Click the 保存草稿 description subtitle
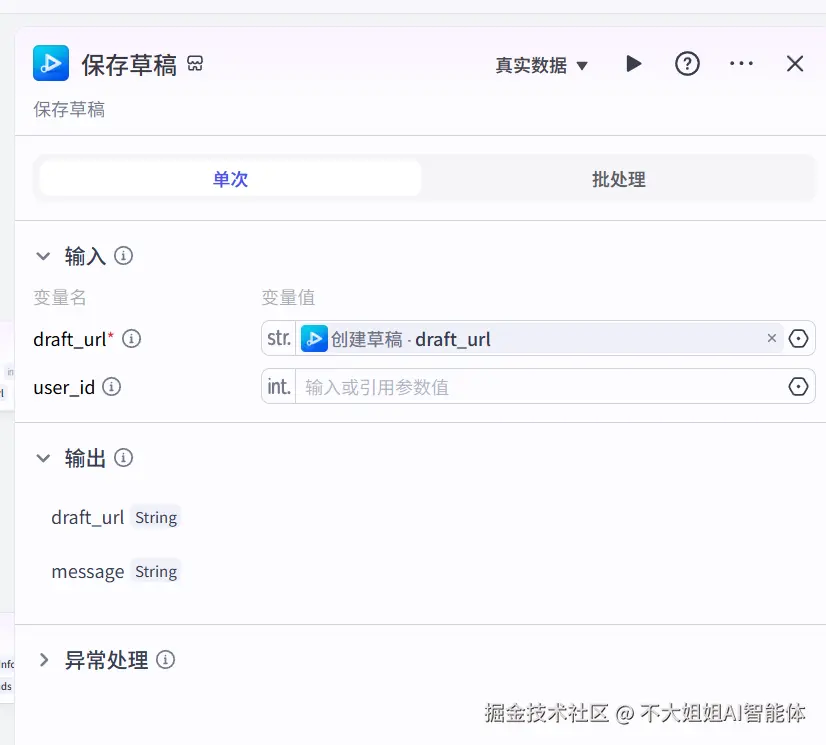The image size is (826, 745). tap(69, 110)
